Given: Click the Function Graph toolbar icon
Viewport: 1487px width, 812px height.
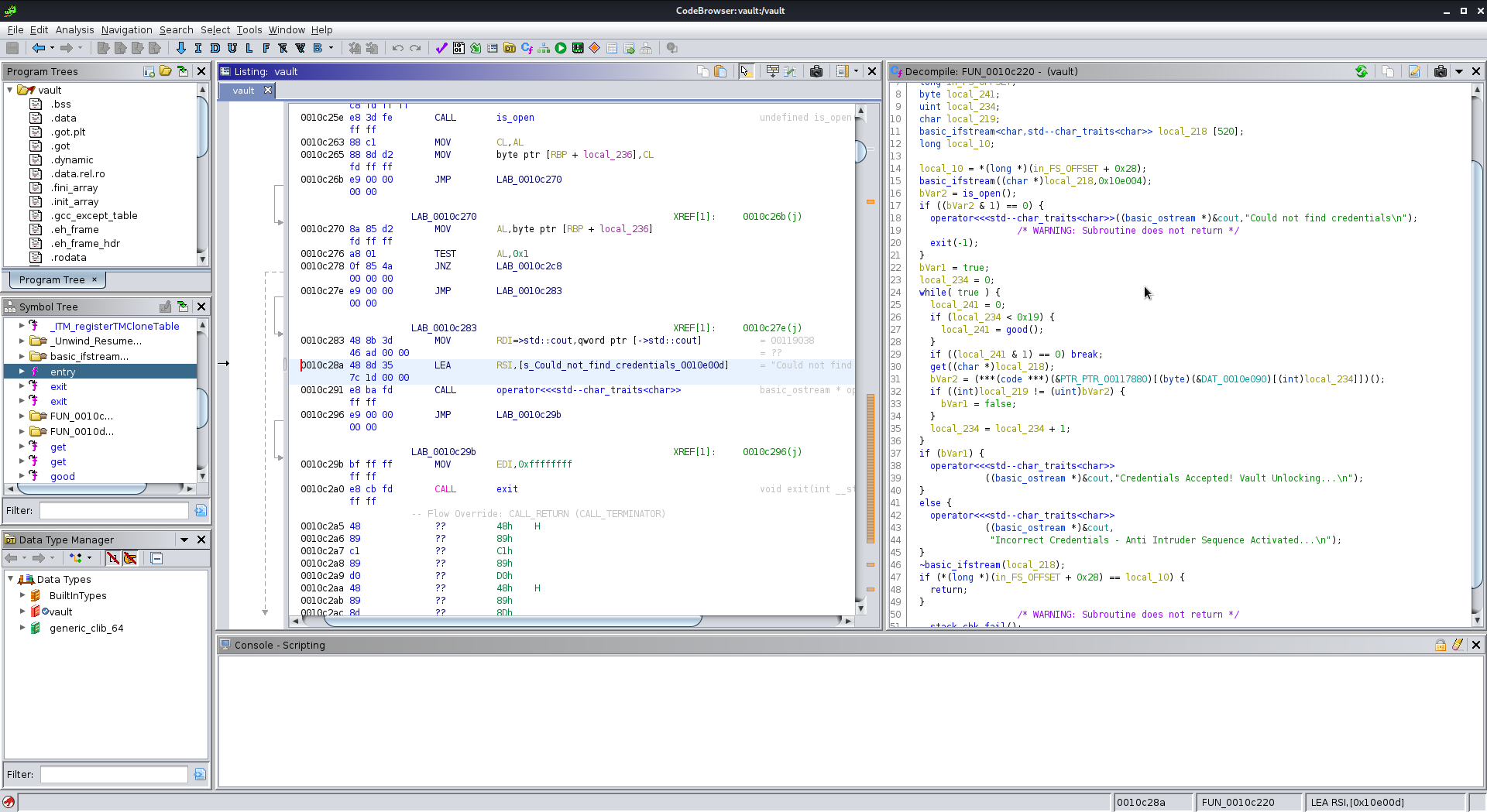Looking at the screenshot, I should pyautogui.click(x=544, y=48).
